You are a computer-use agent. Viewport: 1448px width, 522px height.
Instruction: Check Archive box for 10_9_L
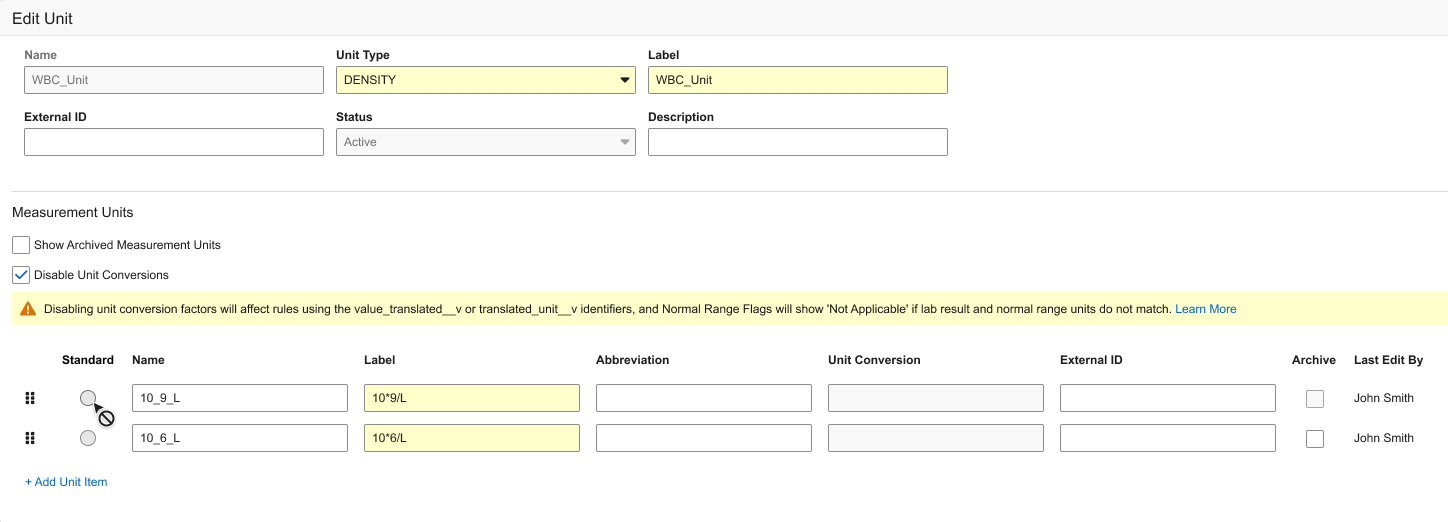click(x=1315, y=398)
